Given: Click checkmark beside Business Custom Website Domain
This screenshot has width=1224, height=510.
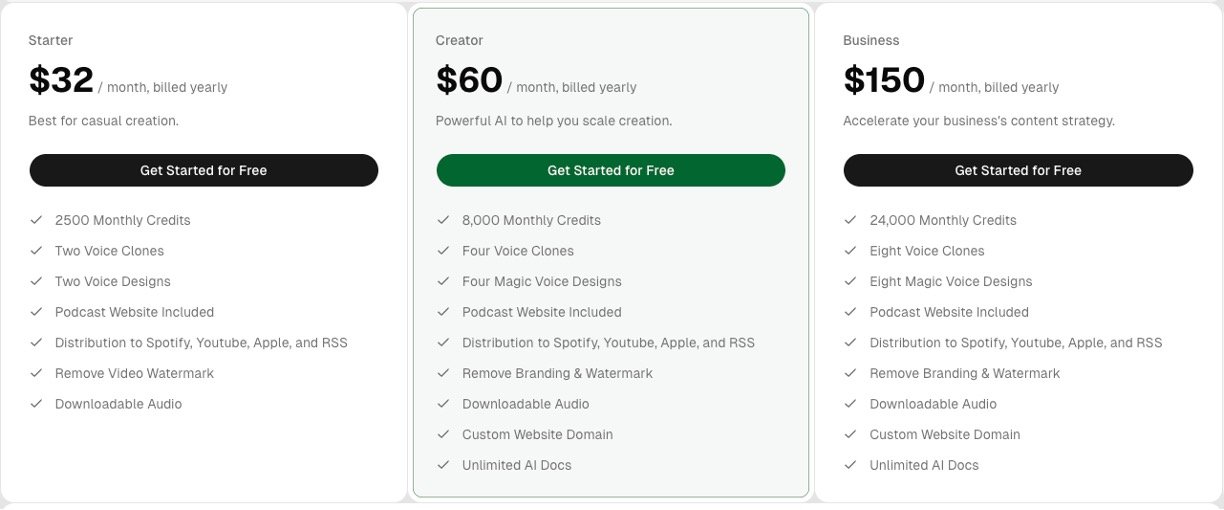Looking at the screenshot, I should [x=850, y=434].
